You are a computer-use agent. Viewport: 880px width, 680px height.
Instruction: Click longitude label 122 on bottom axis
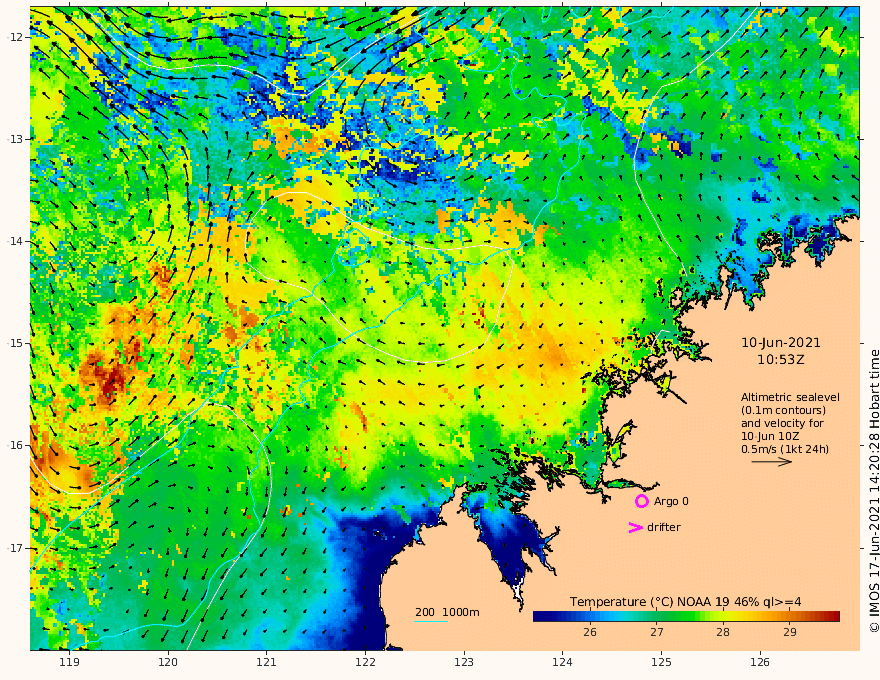(365, 663)
